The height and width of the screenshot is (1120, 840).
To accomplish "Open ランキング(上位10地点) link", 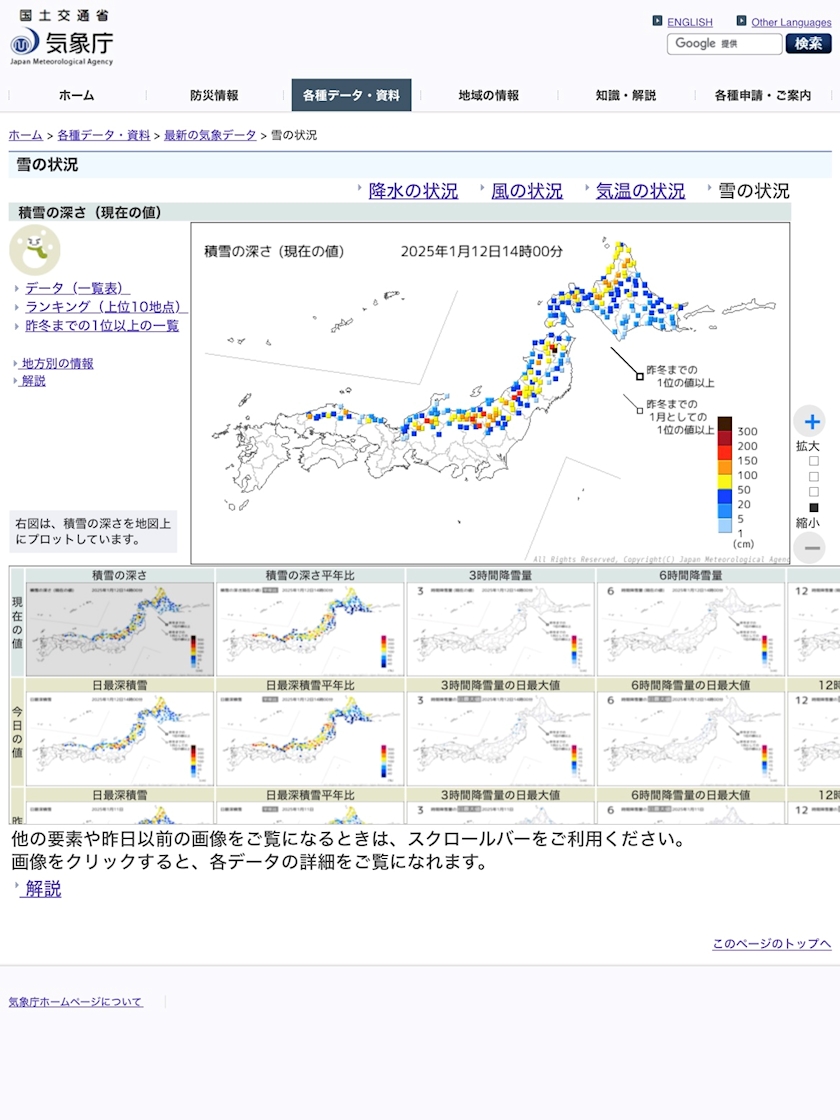I will [x=106, y=306].
